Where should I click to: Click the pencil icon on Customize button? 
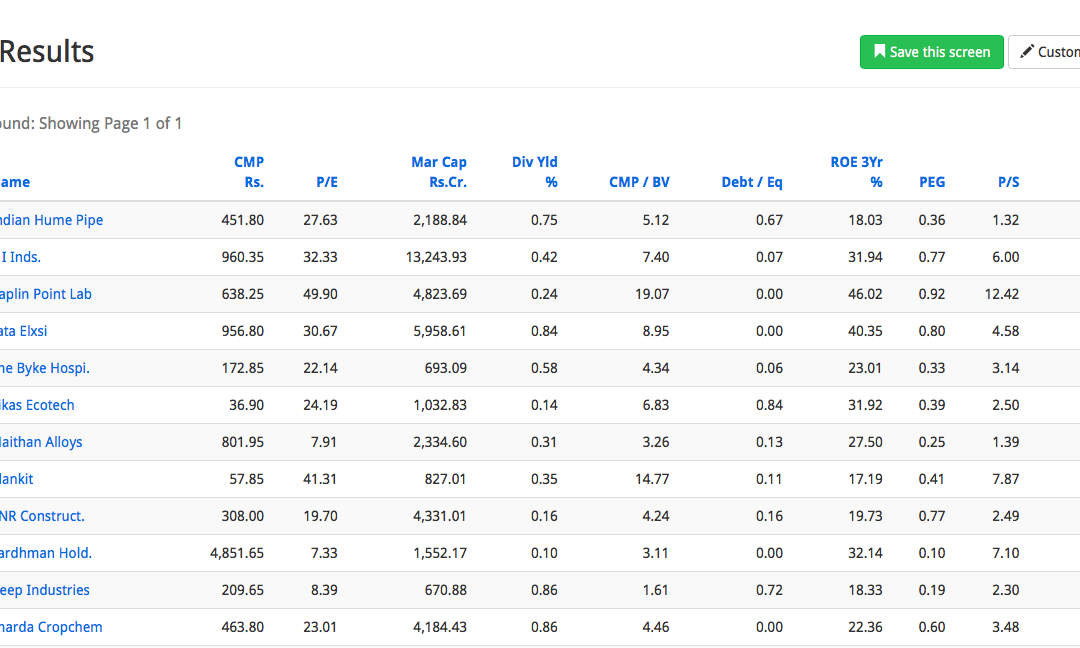[x=1027, y=52]
